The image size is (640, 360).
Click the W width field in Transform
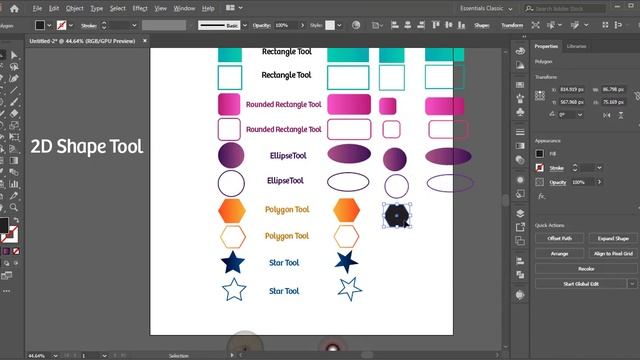pyautogui.click(x=613, y=89)
